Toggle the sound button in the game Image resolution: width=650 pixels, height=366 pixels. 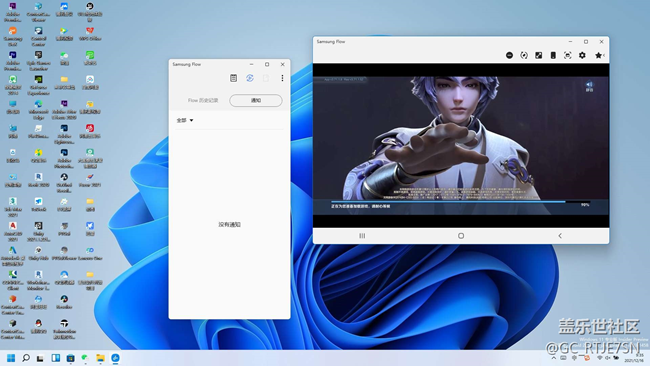point(589,86)
